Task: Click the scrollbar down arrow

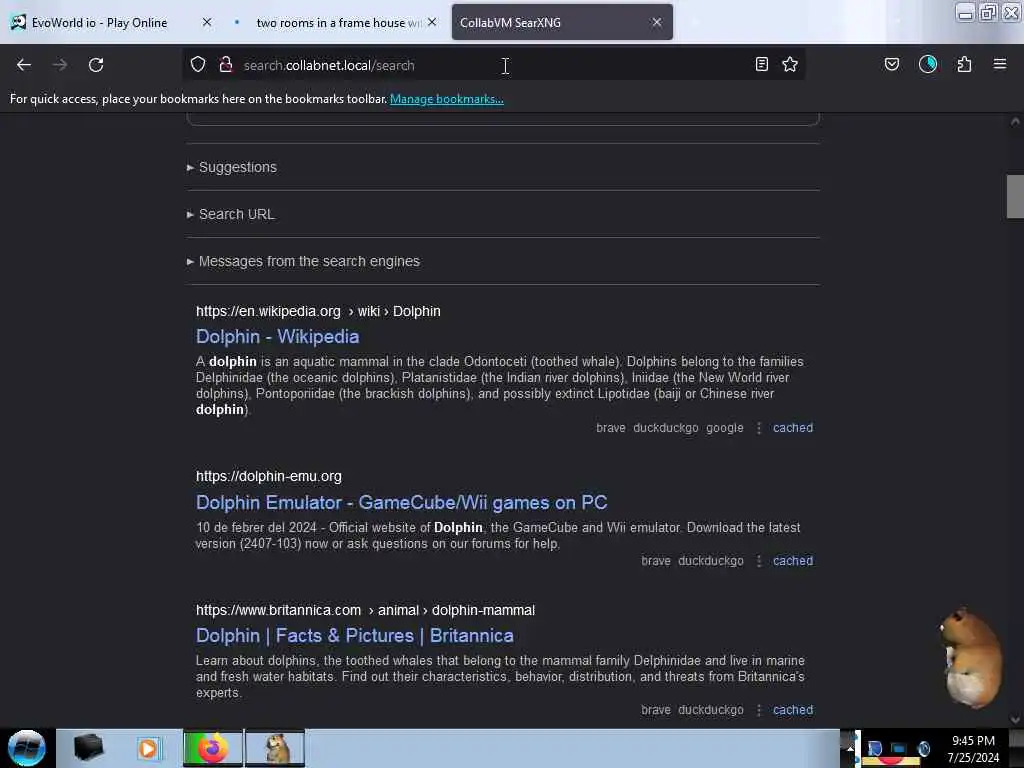Action: [x=1015, y=720]
